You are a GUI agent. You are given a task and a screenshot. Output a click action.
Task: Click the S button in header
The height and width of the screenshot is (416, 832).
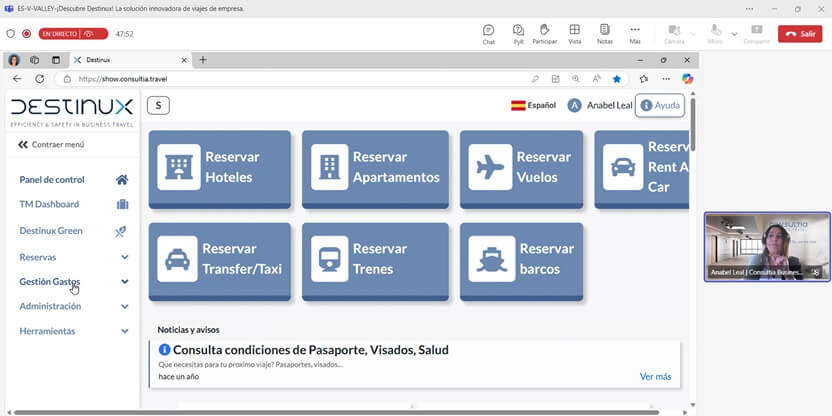tap(158, 105)
